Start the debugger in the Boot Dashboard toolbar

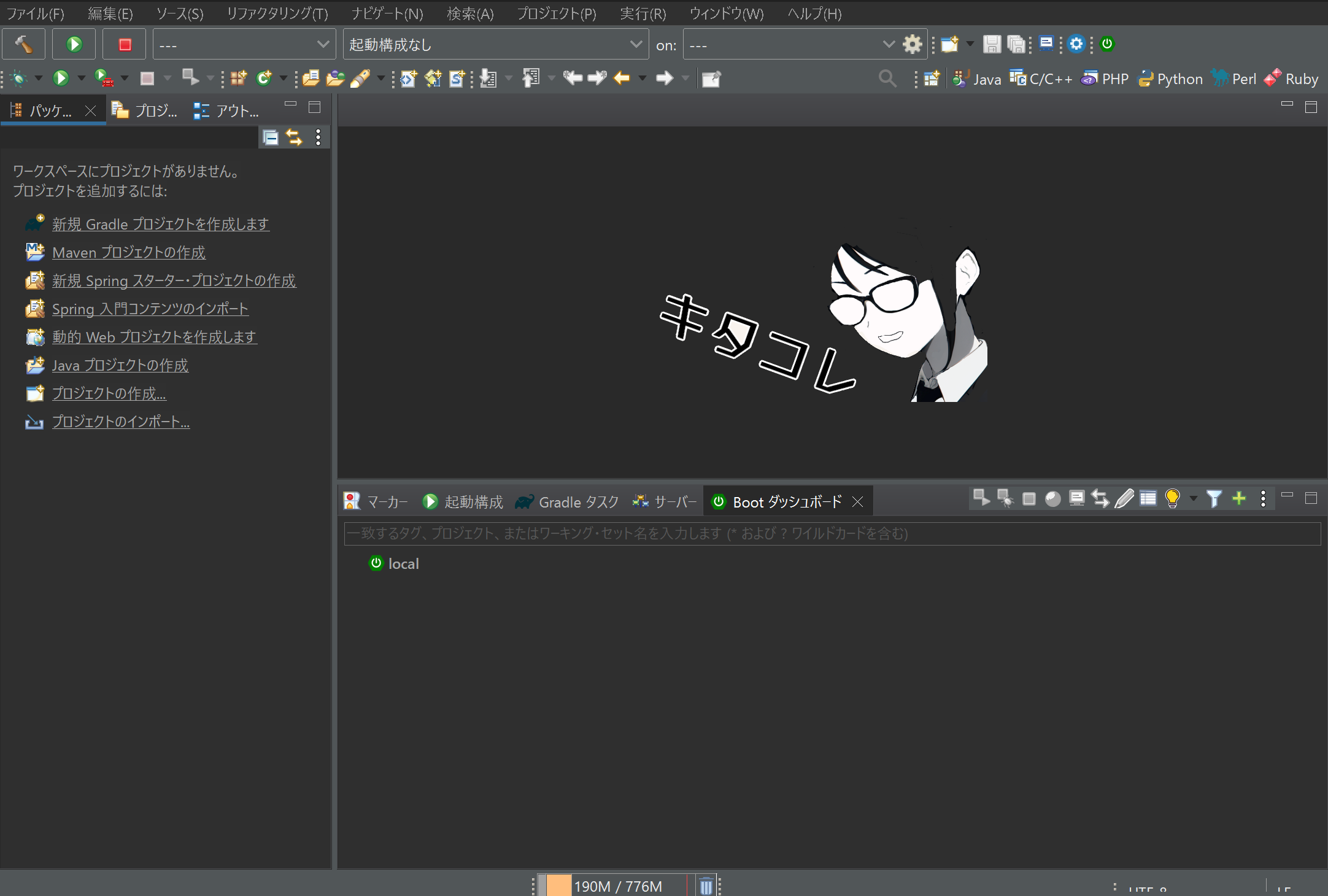tap(1005, 499)
